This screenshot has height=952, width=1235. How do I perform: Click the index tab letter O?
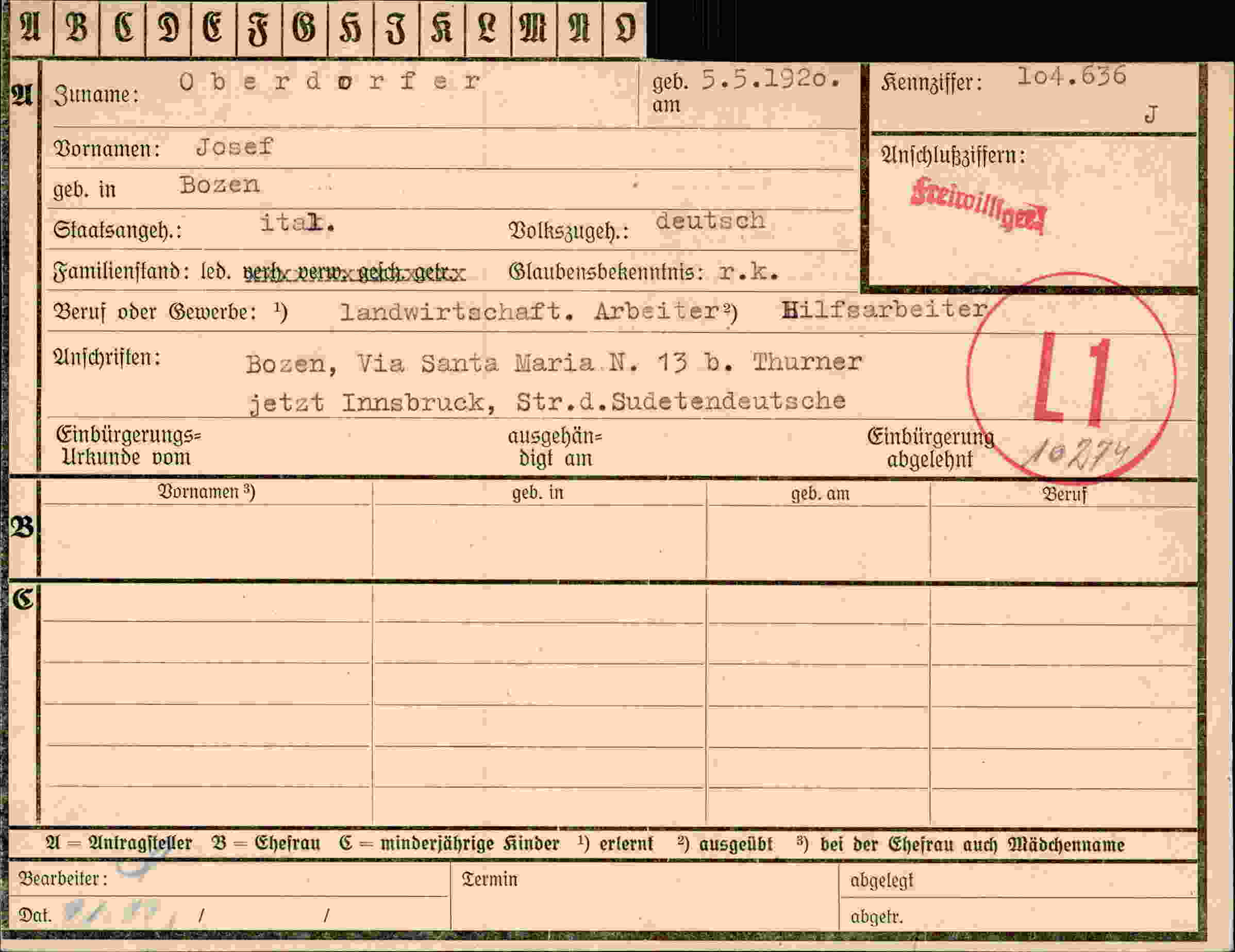pos(625,28)
